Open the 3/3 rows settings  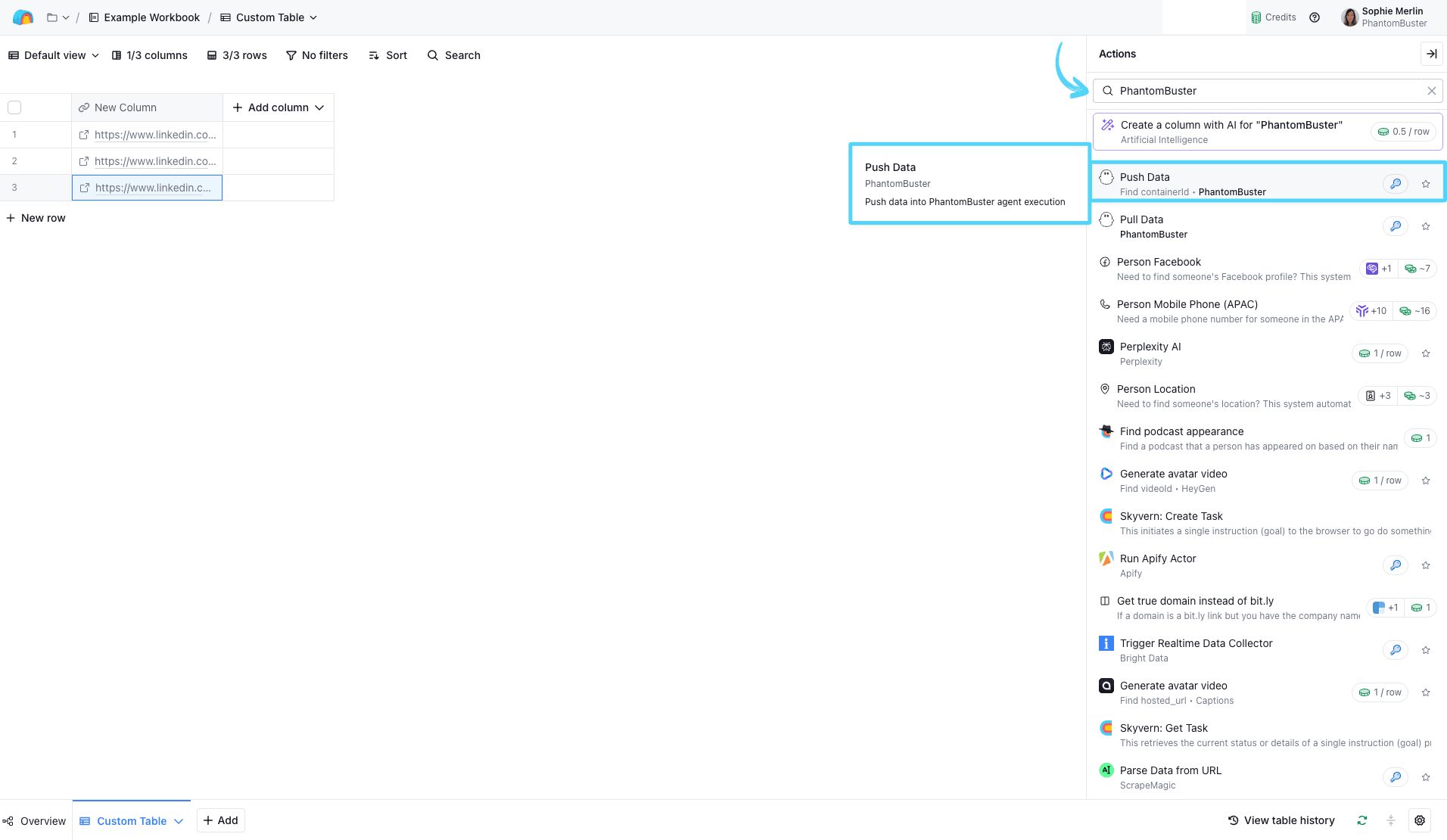click(x=237, y=55)
